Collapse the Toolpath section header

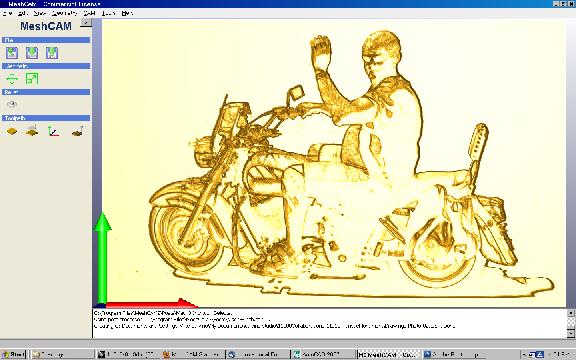click(x=46, y=118)
